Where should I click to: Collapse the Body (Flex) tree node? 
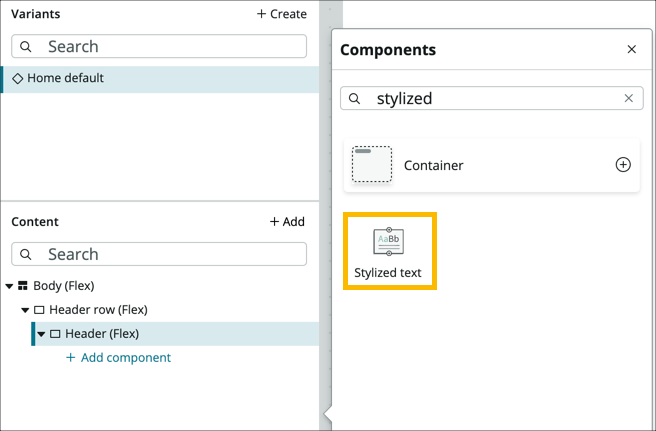tap(10, 286)
